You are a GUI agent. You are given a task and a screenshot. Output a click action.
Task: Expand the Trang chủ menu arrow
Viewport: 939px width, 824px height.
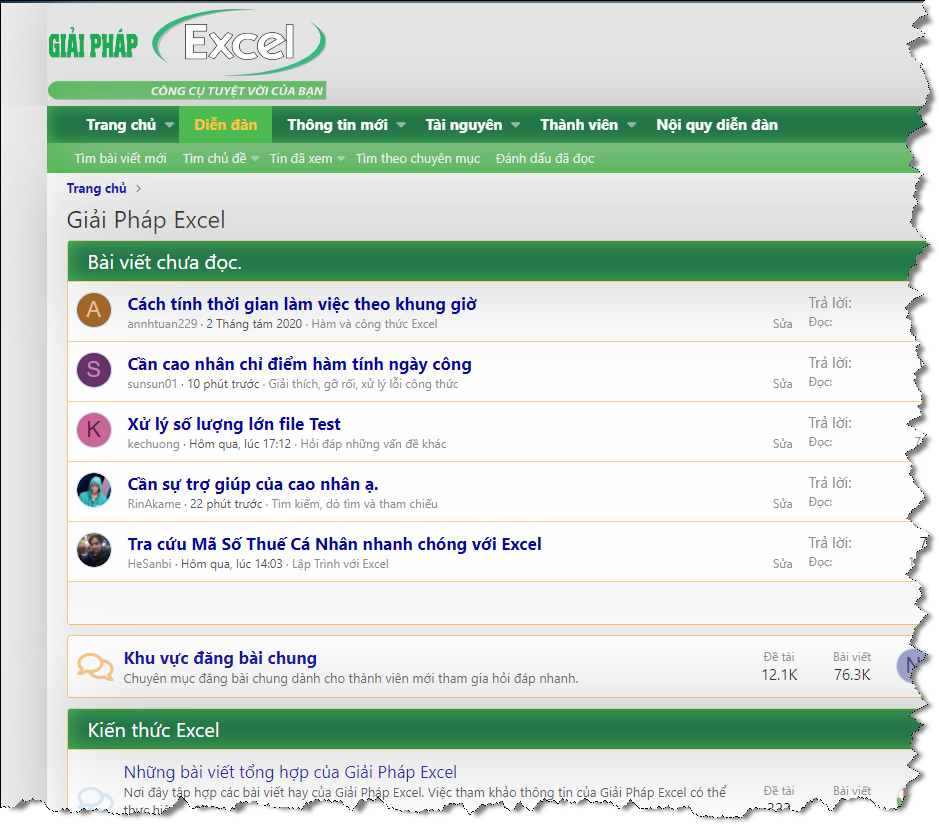[x=167, y=125]
